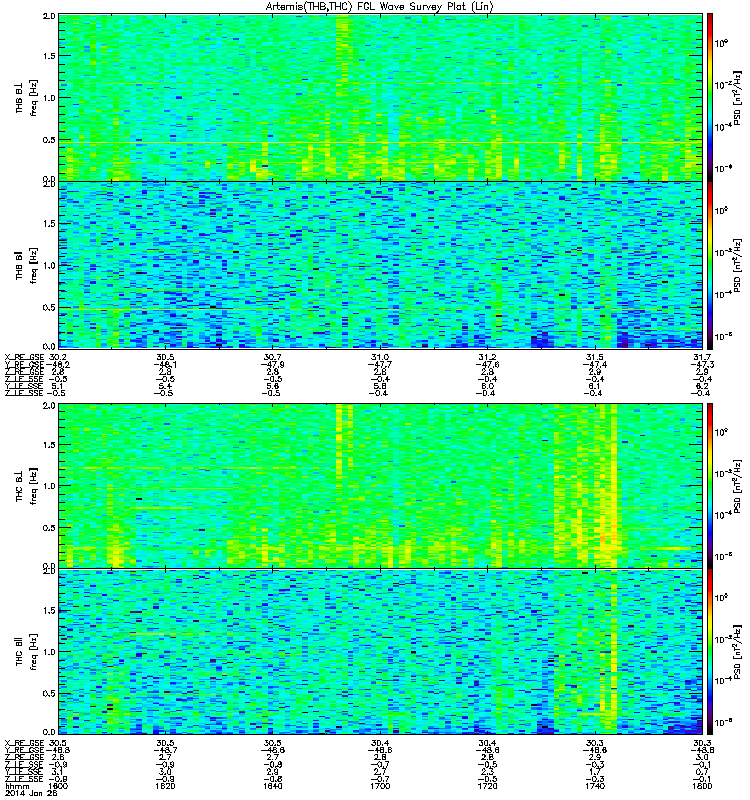
Task: Click the THB B-parallel PSD color bar
Action: 710,265
